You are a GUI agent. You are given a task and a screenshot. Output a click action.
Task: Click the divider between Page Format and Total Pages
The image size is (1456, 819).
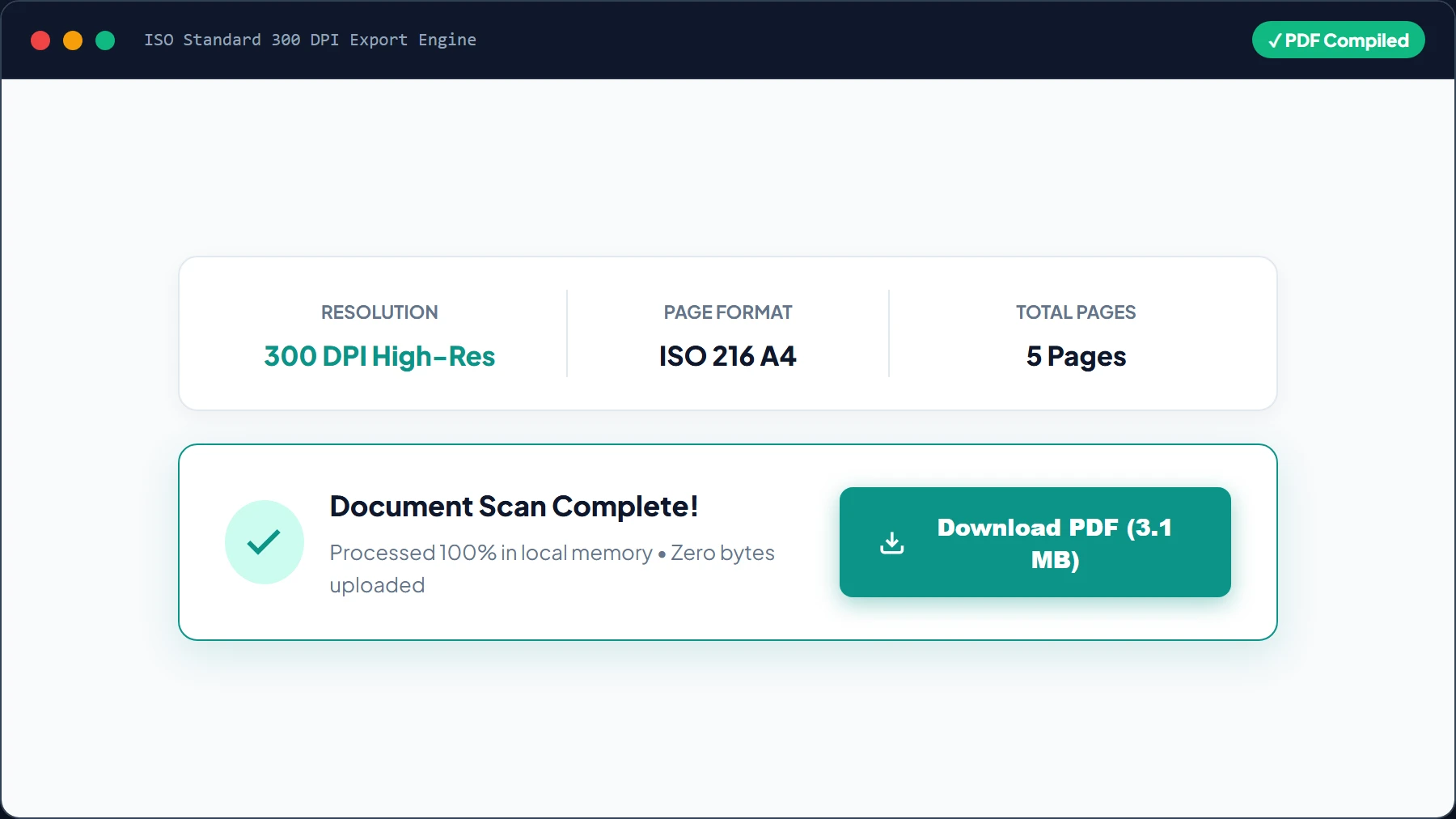[889, 333]
